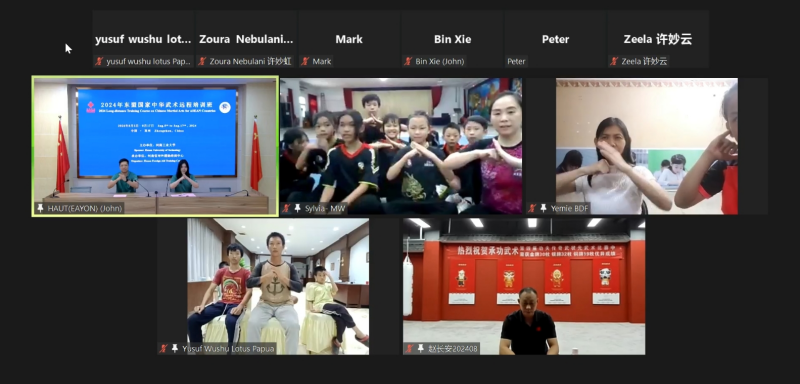Select the Sylvia- MW group video

401,146
